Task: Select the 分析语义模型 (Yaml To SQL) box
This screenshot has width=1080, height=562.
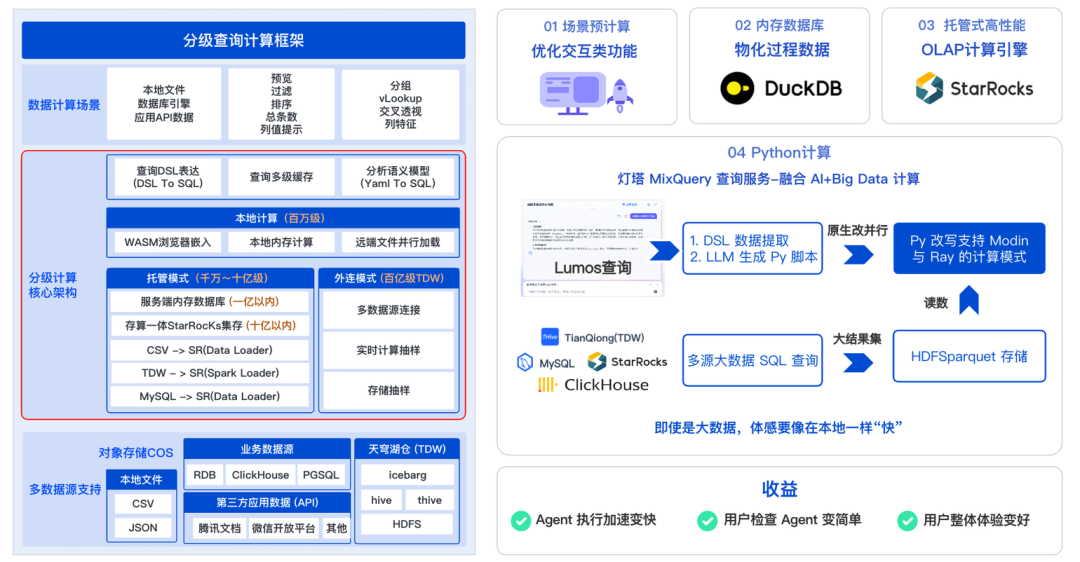Action: pyautogui.click(x=398, y=177)
